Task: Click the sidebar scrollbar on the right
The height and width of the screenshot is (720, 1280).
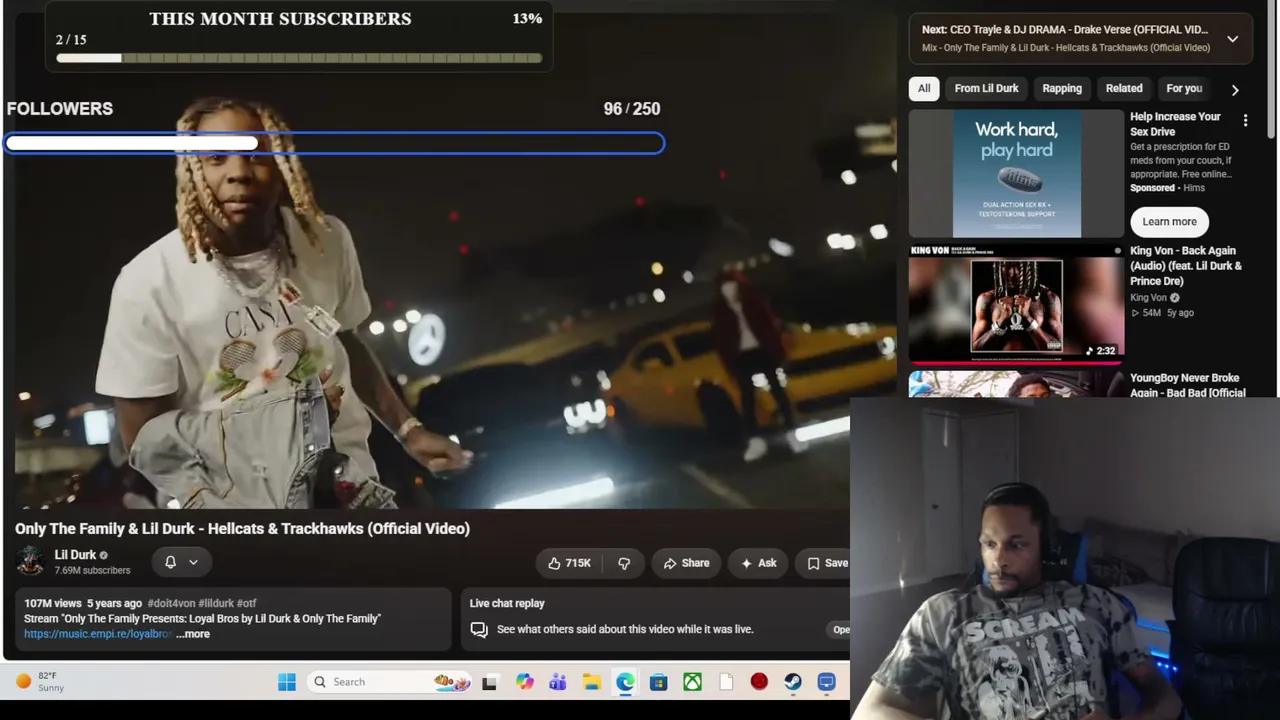Action: pos(1273,70)
